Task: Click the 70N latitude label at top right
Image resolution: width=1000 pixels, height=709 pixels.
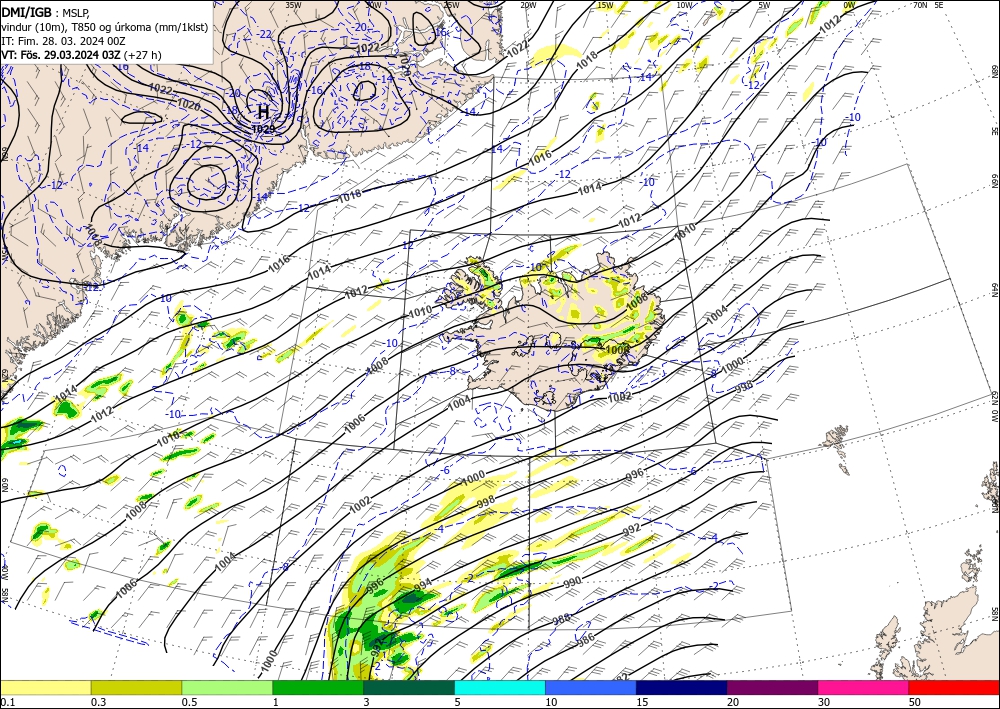Action: tap(920, 5)
